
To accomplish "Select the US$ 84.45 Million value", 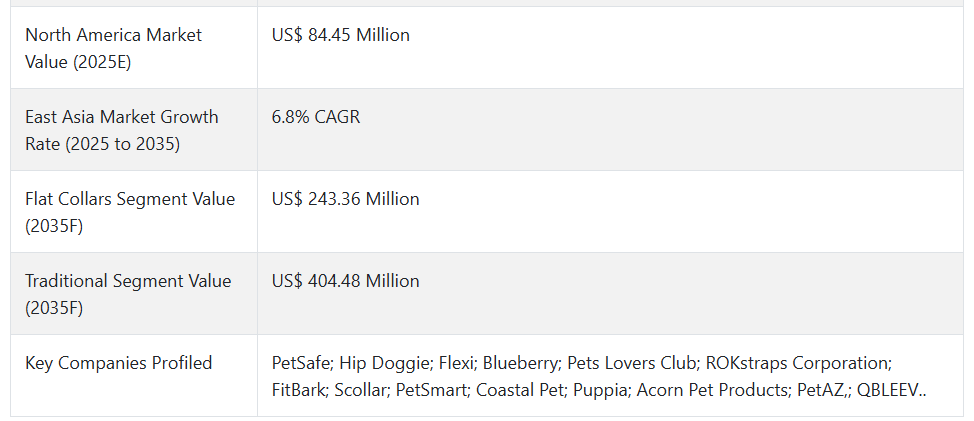I will pos(340,35).
